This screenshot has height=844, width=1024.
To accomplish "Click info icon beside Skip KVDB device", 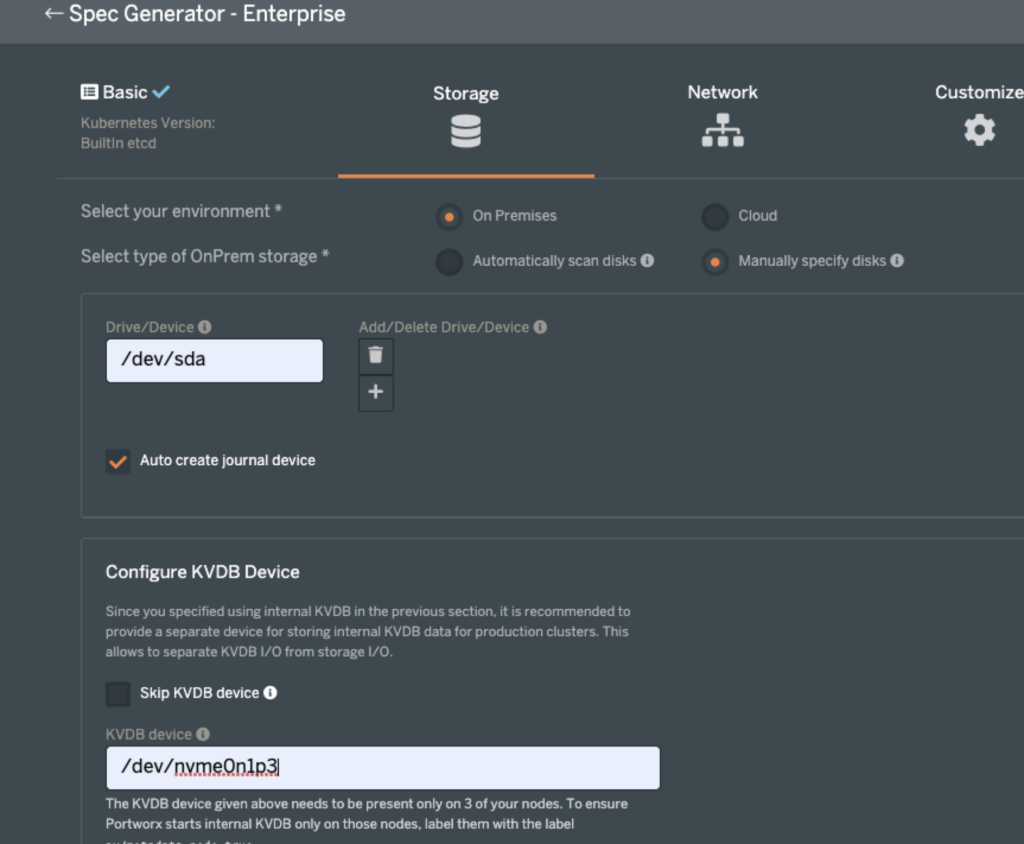I will (270, 692).
